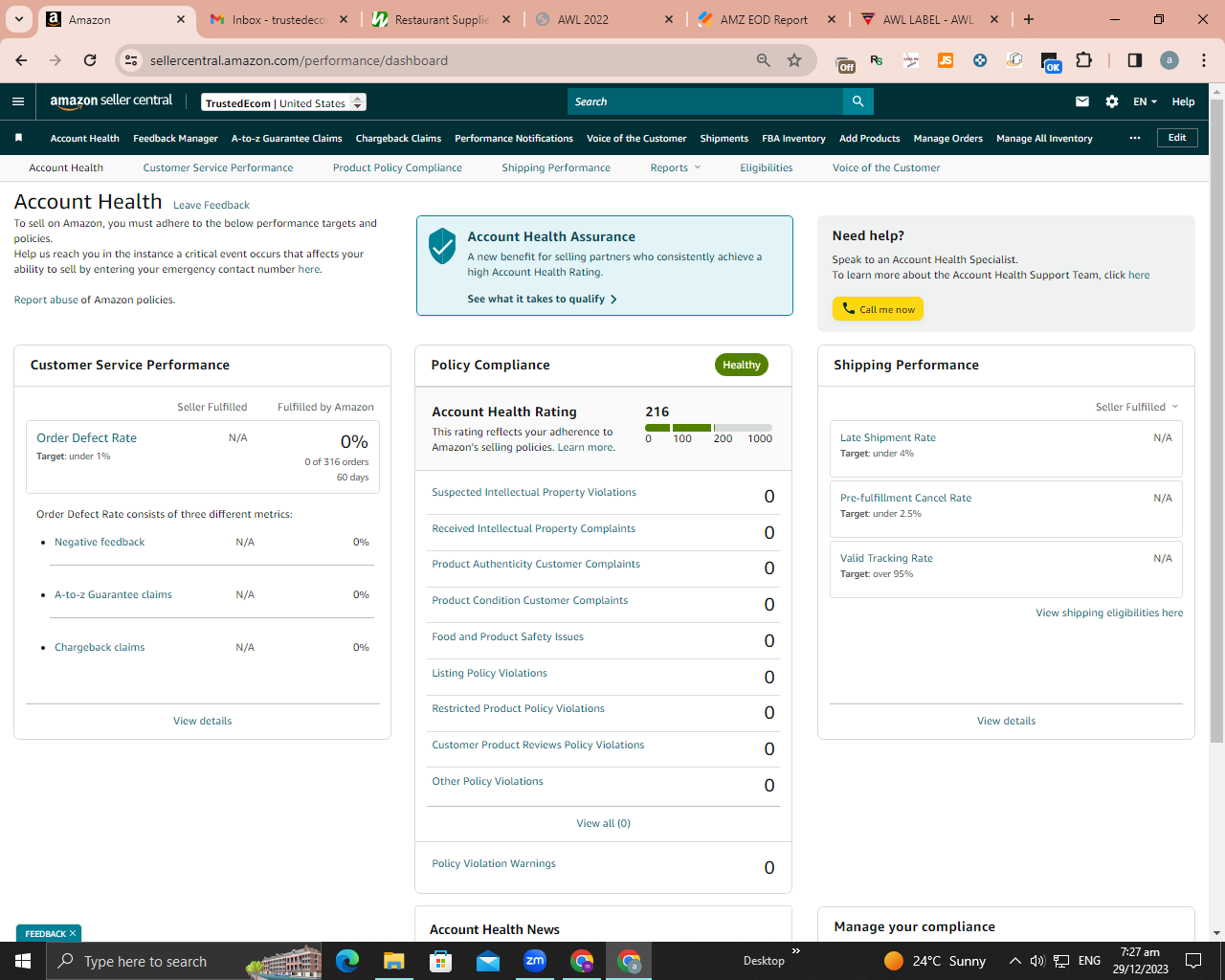Toggle the Chrome side panel icon
The width and height of the screenshot is (1225, 980).
point(1135,60)
